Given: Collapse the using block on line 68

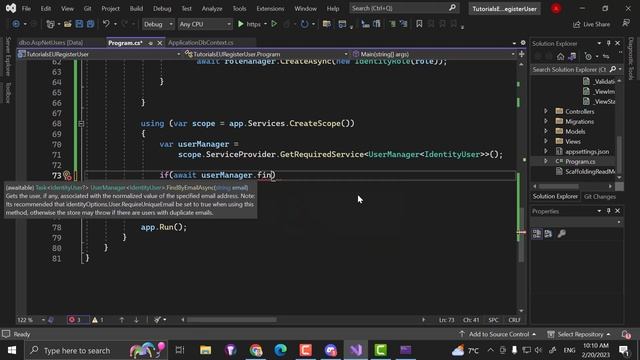Looking at the screenshot, I should click(x=81, y=123).
